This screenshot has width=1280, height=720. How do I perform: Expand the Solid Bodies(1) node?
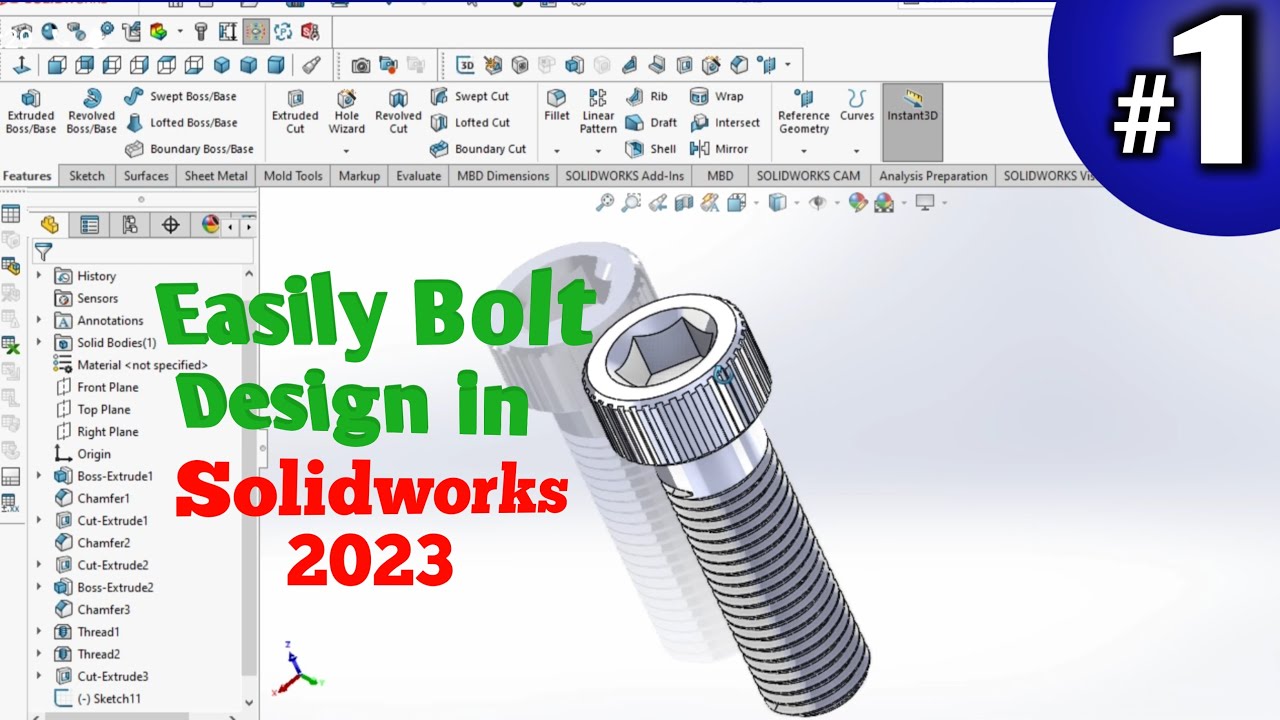pyautogui.click(x=39, y=342)
